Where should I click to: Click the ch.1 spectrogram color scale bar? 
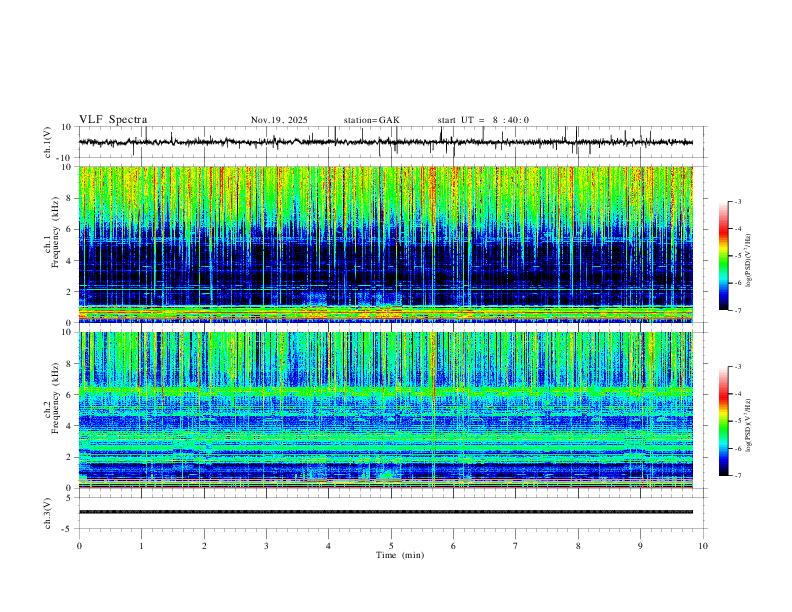724,256
